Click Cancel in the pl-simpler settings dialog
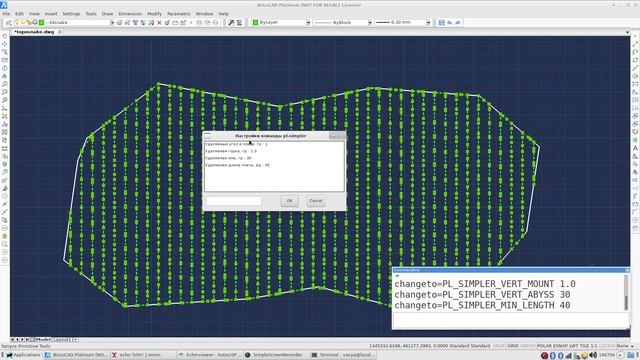Viewport: 640px width, 360px height. 316,200
